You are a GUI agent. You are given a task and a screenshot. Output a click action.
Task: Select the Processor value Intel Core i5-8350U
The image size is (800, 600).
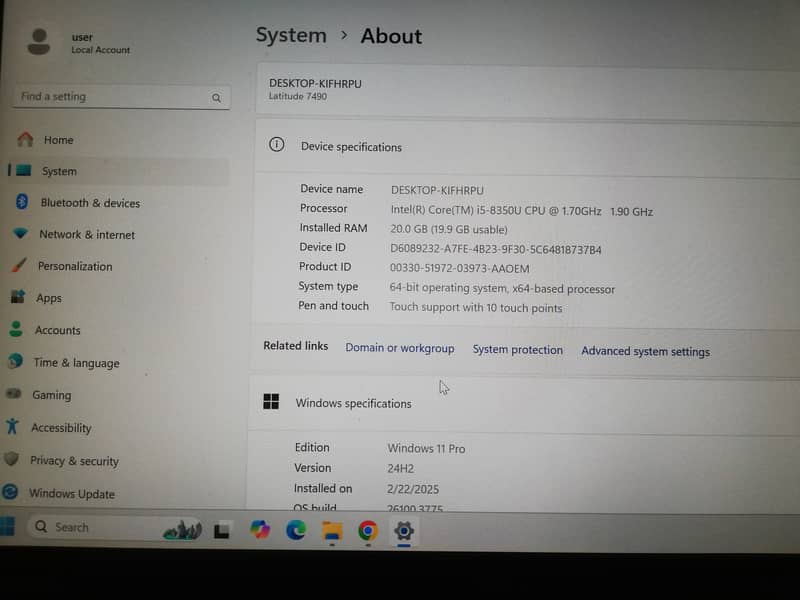[x=521, y=211]
